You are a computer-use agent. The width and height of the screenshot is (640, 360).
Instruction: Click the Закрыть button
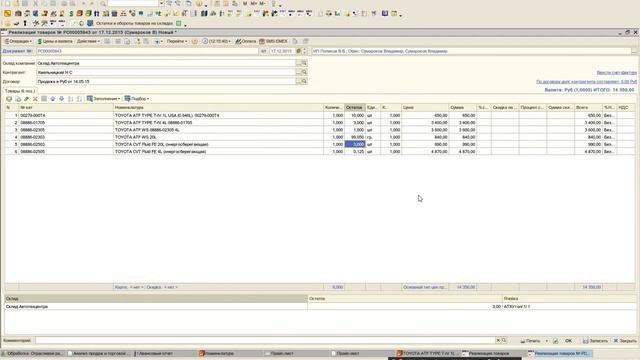pos(625,340)
